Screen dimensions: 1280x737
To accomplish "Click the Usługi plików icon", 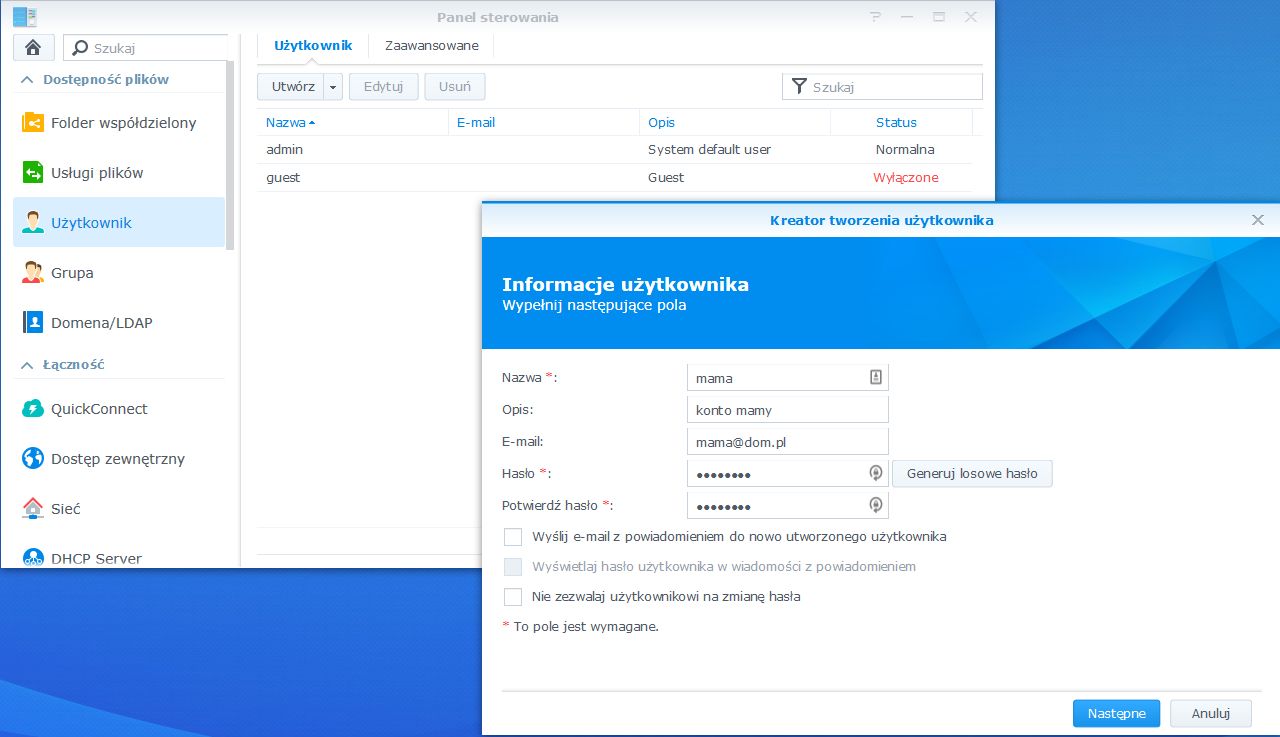I will pos(33,173).
